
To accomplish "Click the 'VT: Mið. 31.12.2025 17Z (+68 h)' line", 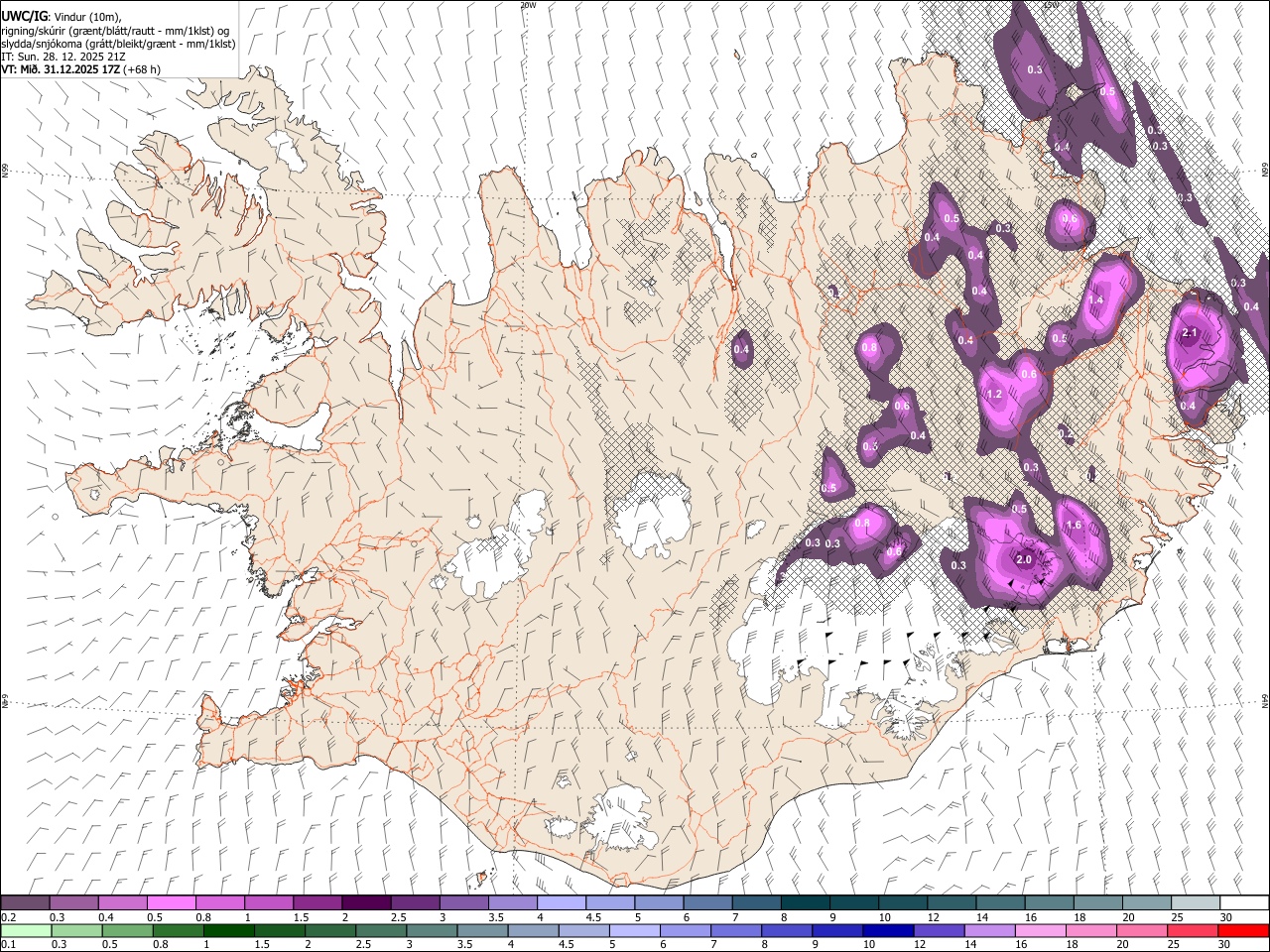I will point(81,69).
